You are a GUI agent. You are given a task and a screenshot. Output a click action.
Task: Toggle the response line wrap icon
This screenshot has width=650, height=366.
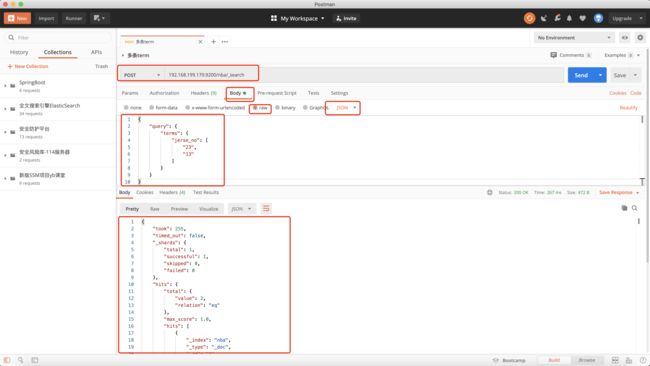pyautogui.click(x=266, y=208)
